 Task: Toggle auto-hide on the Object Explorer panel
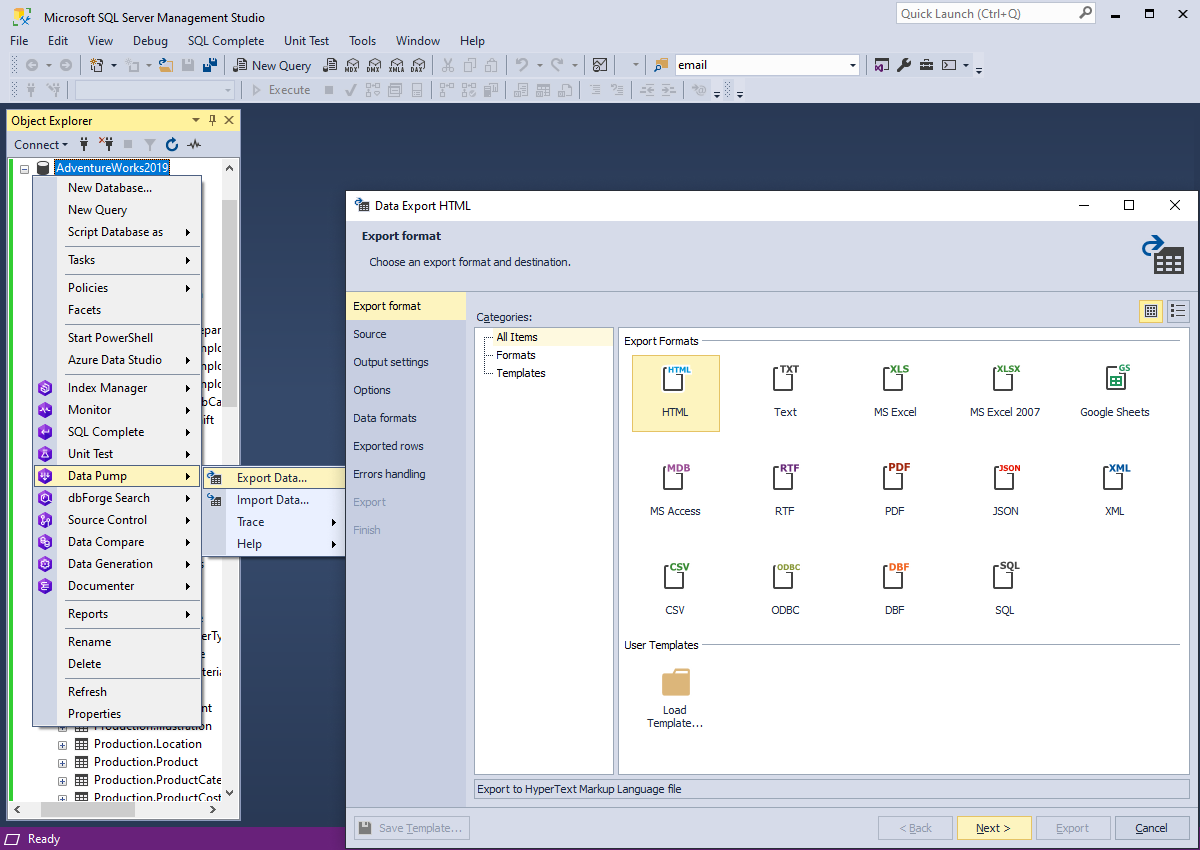point(211,120)
